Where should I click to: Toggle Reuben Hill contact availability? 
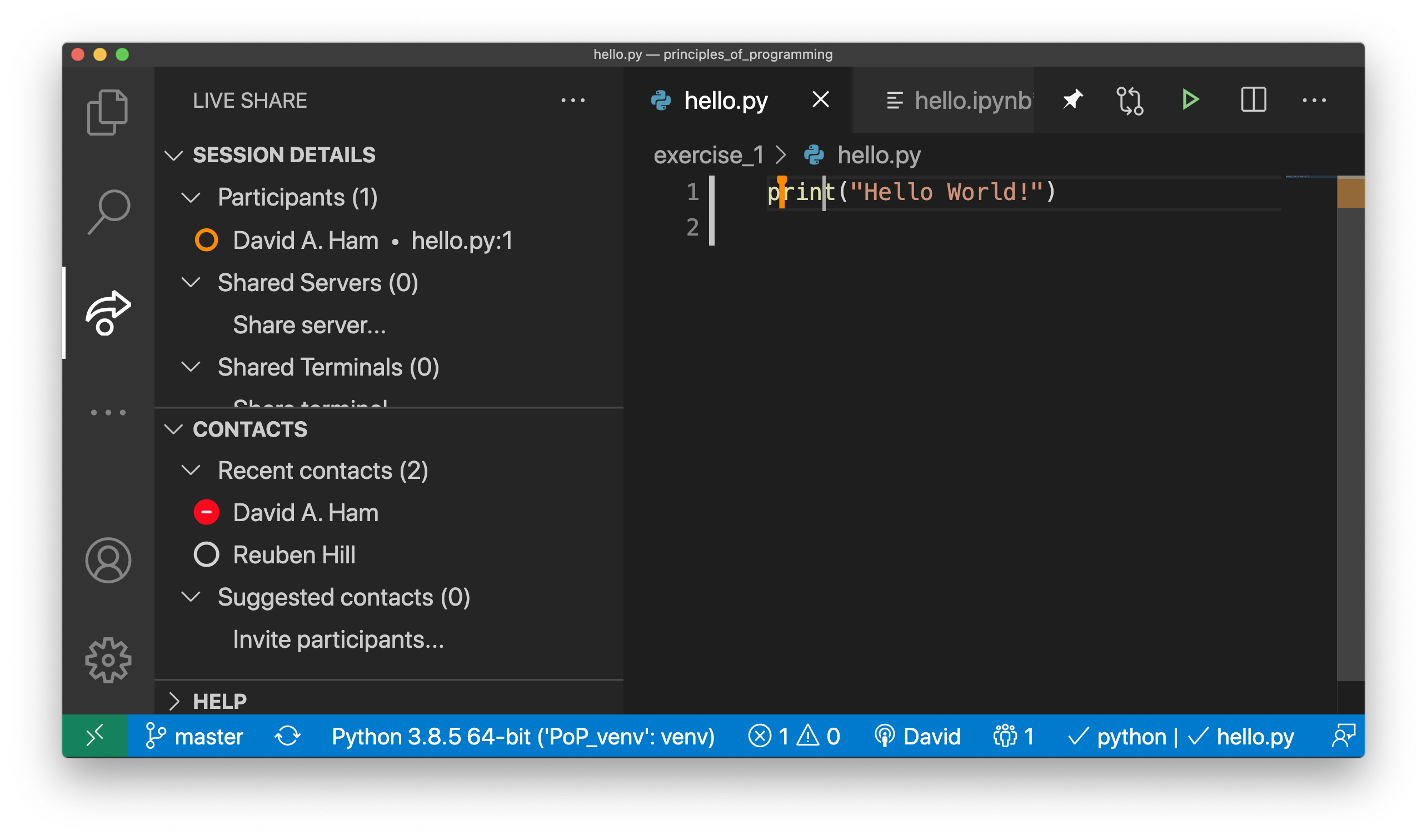[x=207, y=555]
